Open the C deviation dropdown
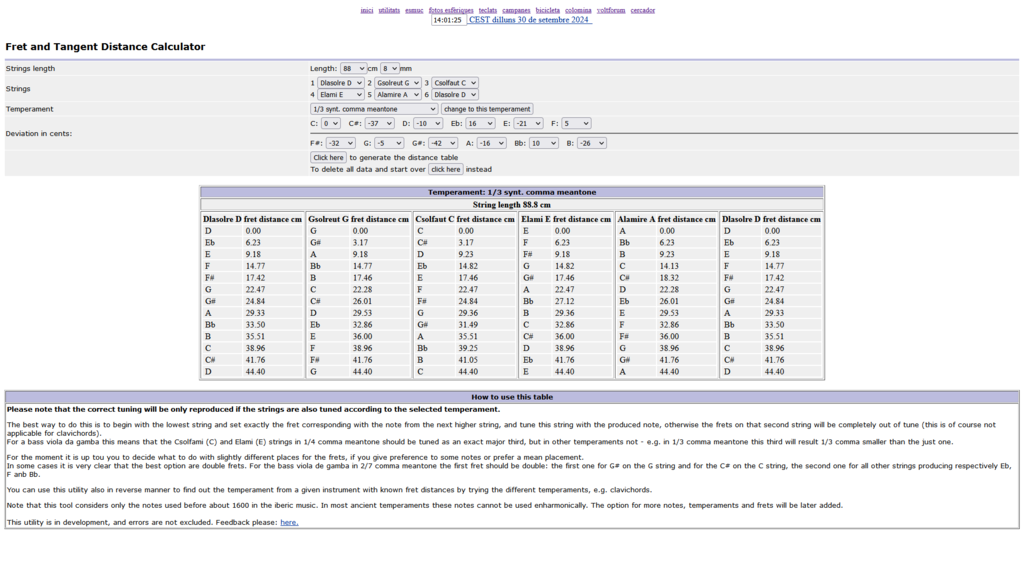The image size is (1024, 576). (330, 123)
